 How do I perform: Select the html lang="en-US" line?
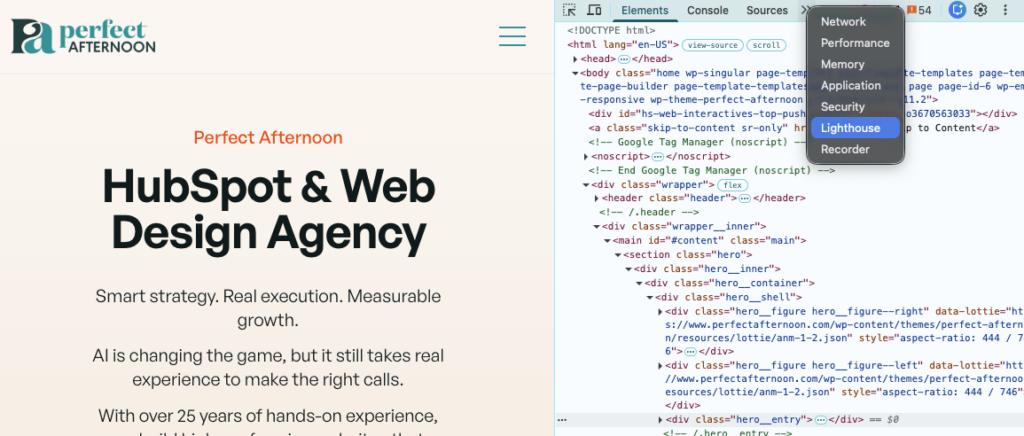click(624, 45)
